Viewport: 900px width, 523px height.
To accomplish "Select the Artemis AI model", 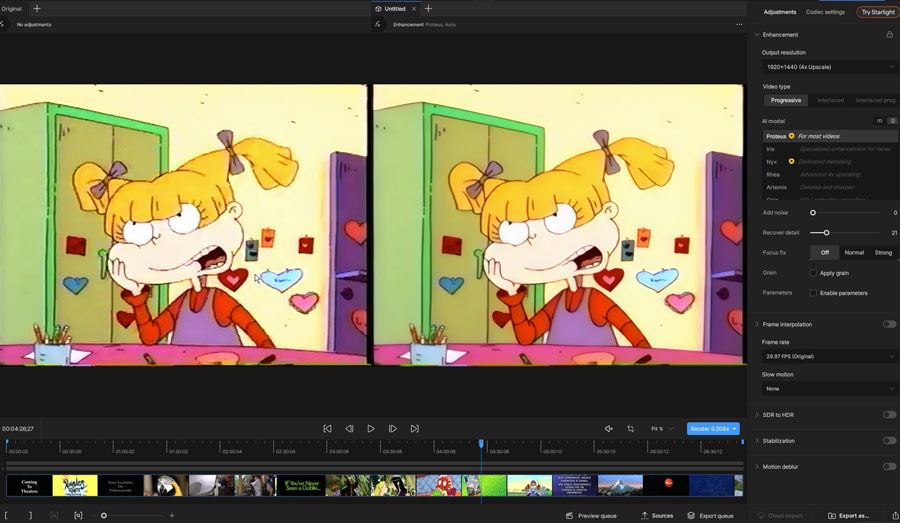I will click(x=829, y=187).
